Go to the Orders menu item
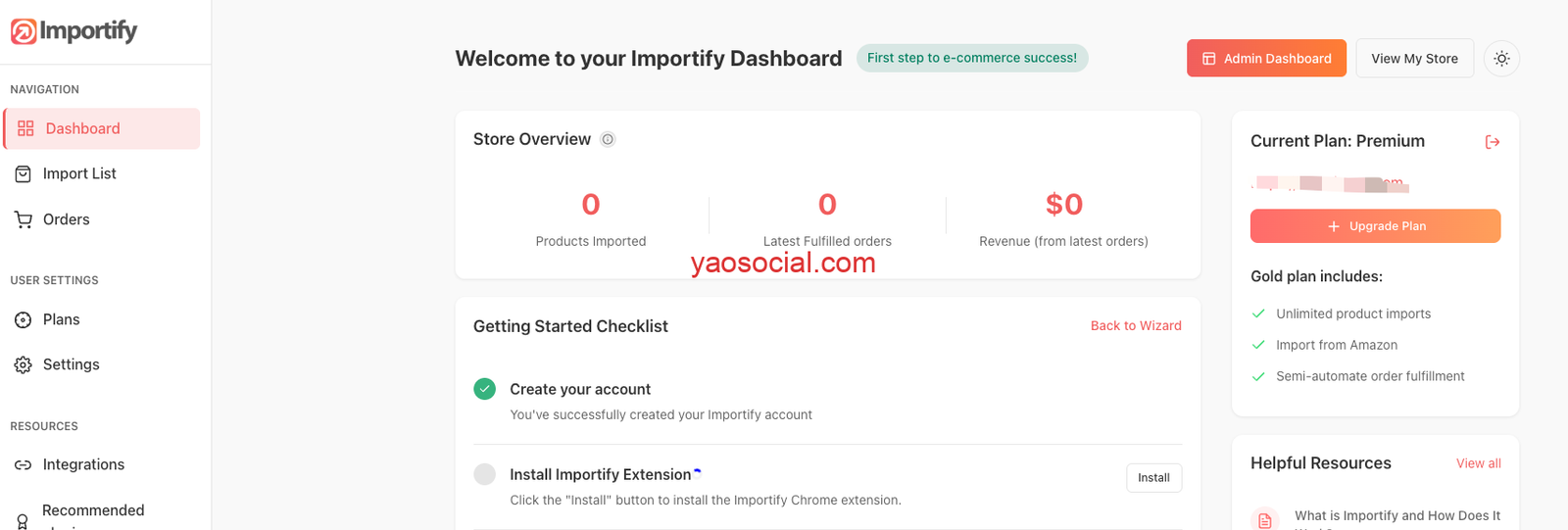This screenshot has height=530, width=1568. tap(67, 219)
